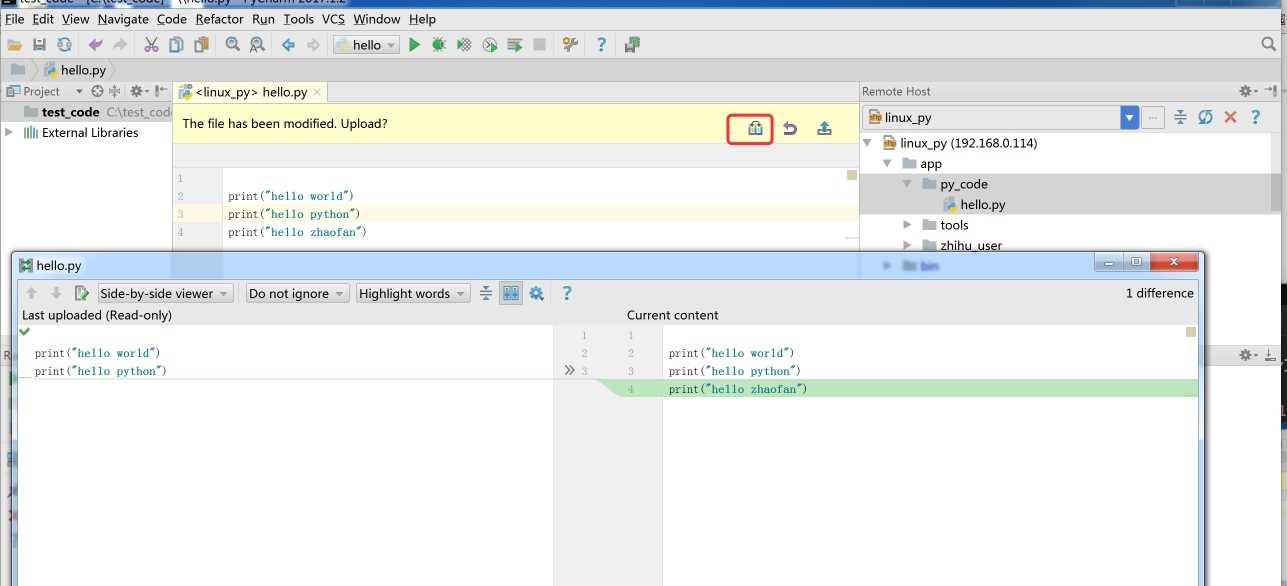Expand the zhihu_user folder

tap(907, 245)
